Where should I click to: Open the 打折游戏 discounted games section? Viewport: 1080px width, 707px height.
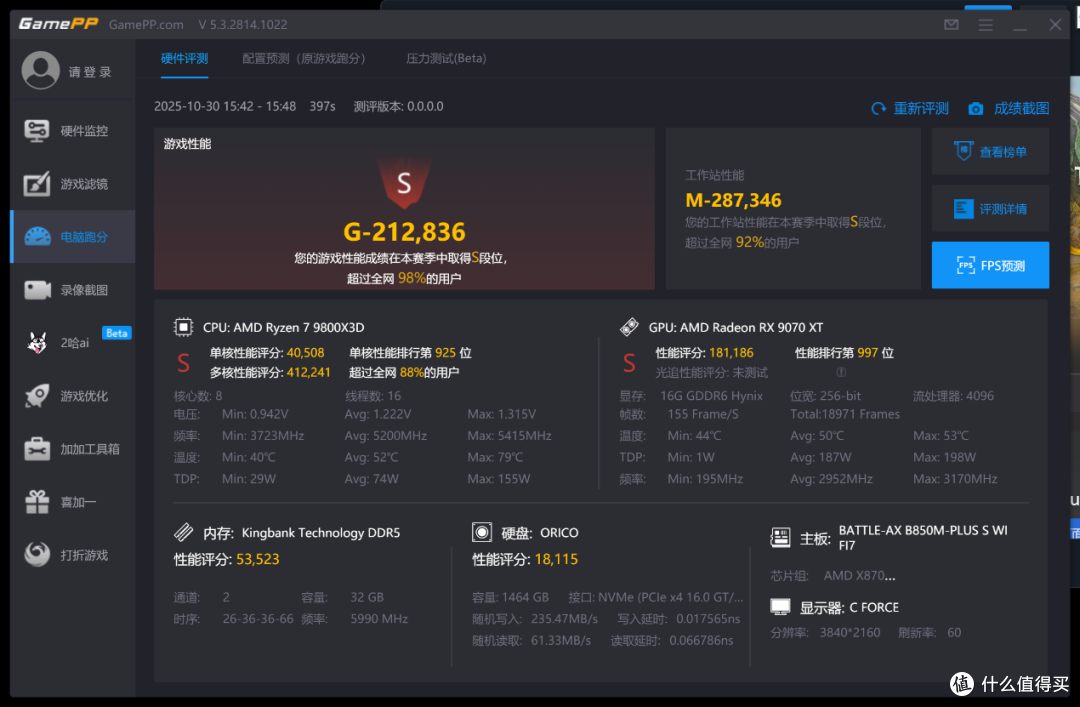coord(73,555)
